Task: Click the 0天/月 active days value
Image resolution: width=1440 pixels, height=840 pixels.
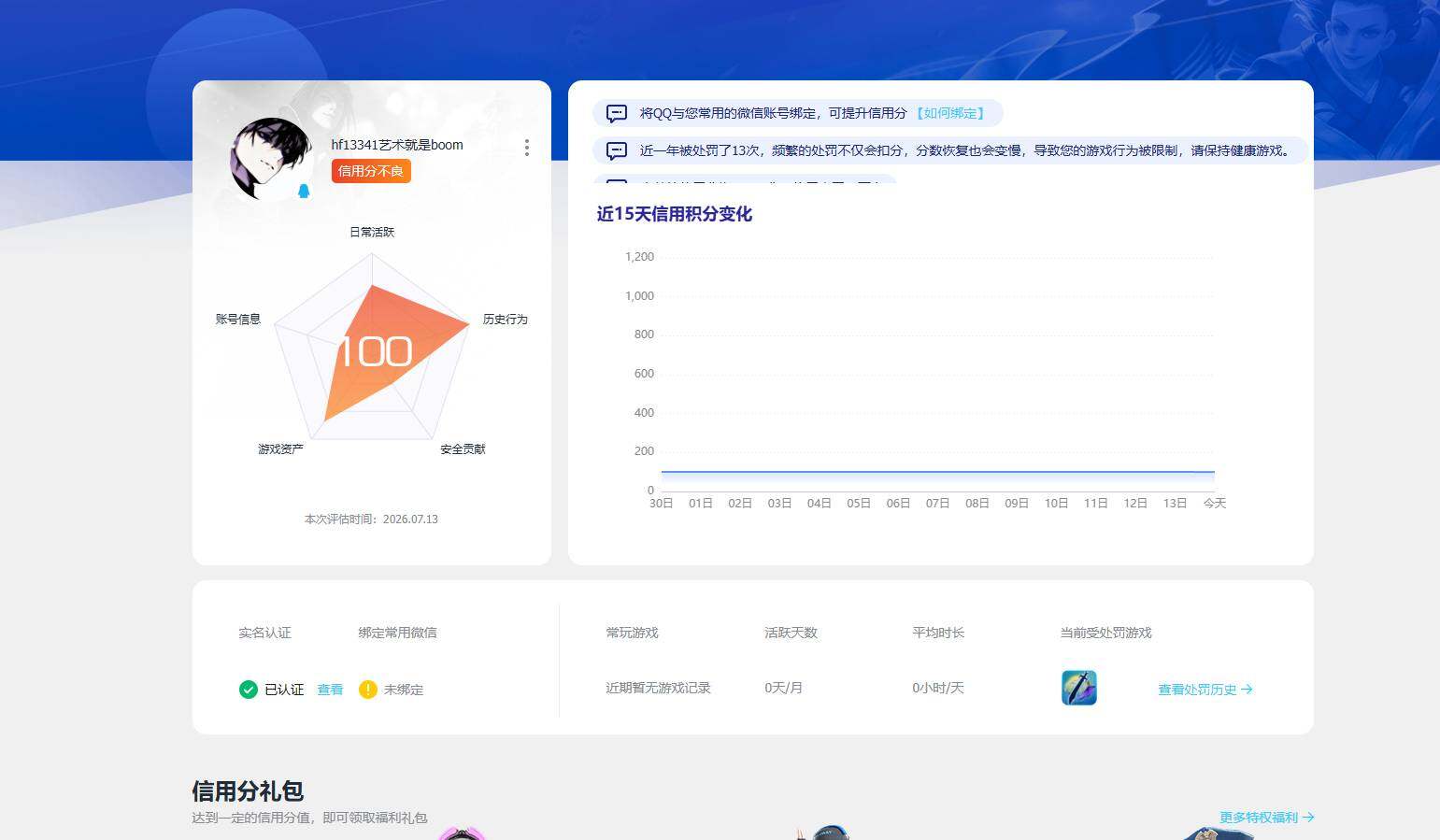Action: (784, 688)
